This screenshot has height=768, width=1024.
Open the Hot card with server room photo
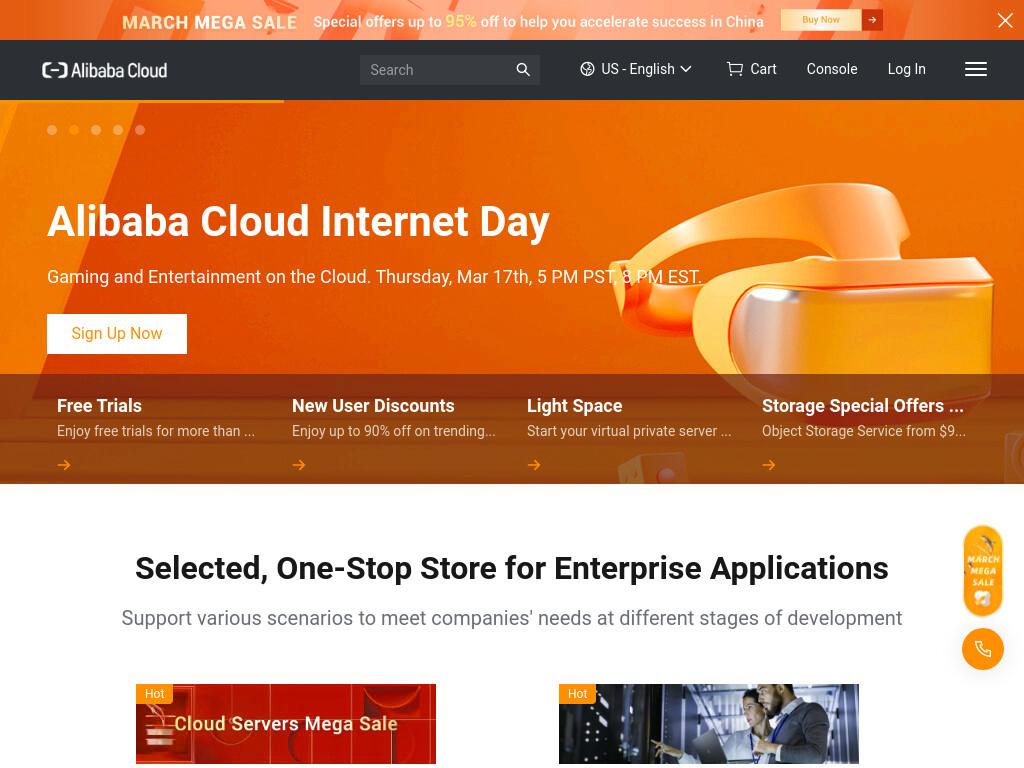coord(709,724)
